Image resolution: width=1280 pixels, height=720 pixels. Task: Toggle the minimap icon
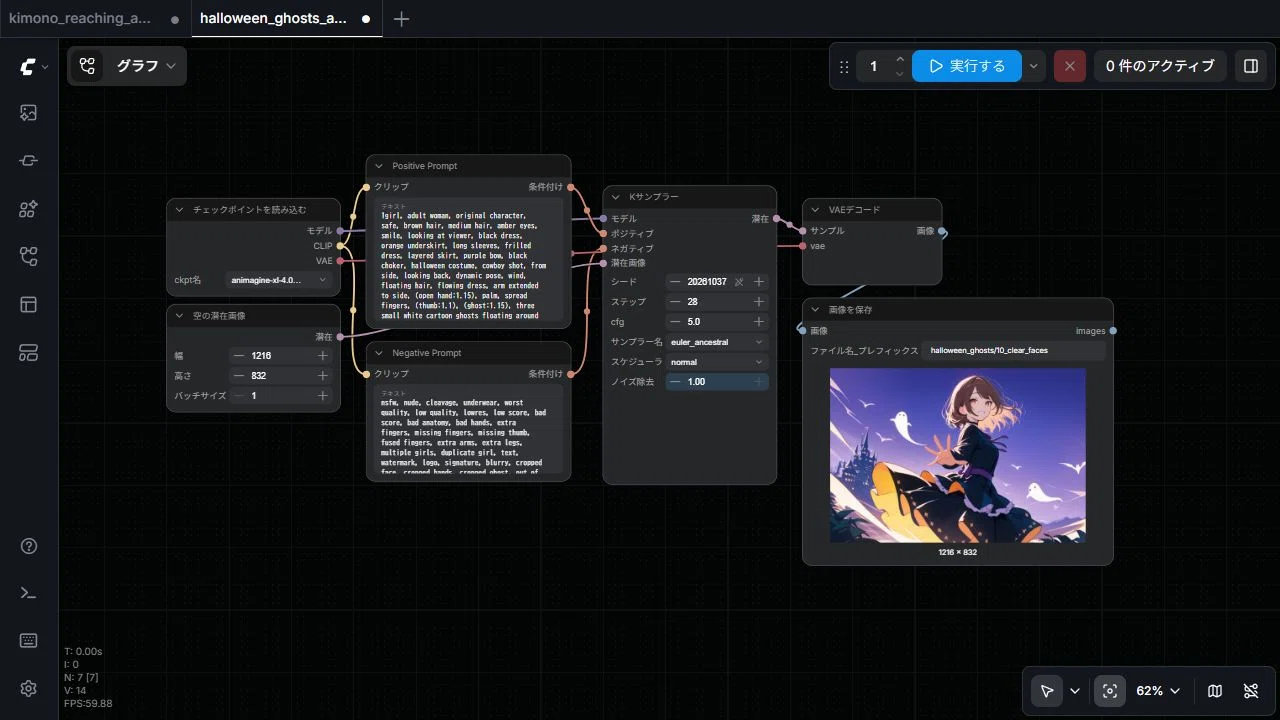(1215, 691)
